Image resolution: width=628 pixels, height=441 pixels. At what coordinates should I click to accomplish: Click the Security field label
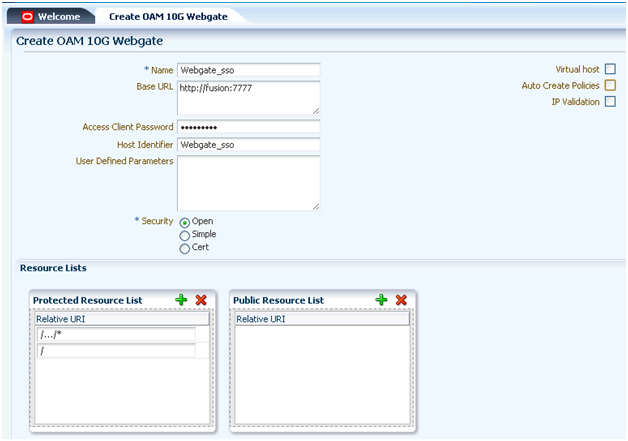point(157,221)
